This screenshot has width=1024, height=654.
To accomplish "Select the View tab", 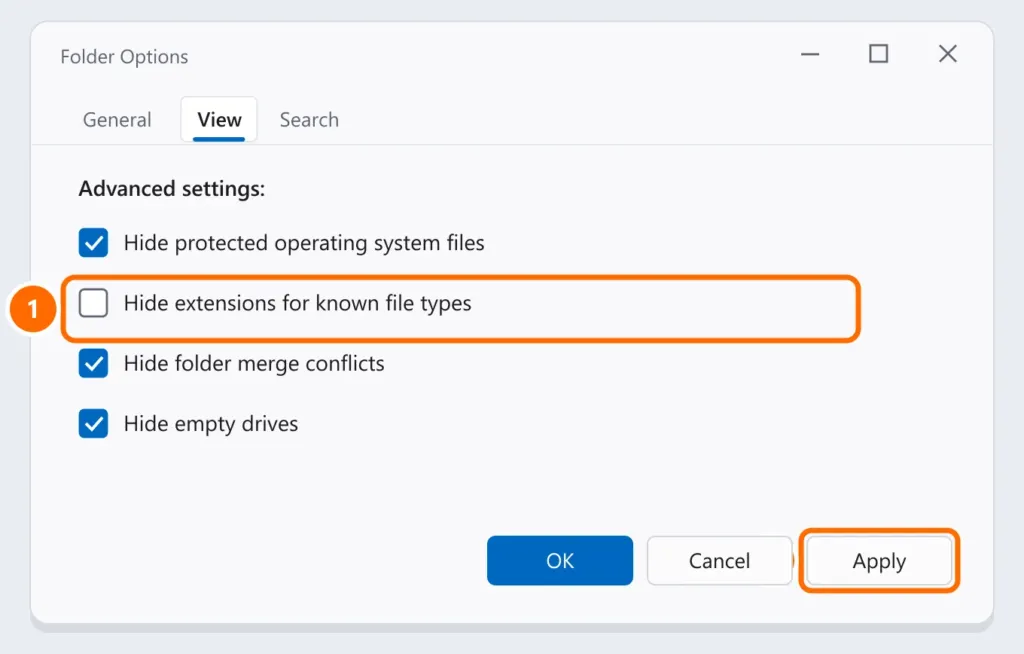I will tap(219, 120).
